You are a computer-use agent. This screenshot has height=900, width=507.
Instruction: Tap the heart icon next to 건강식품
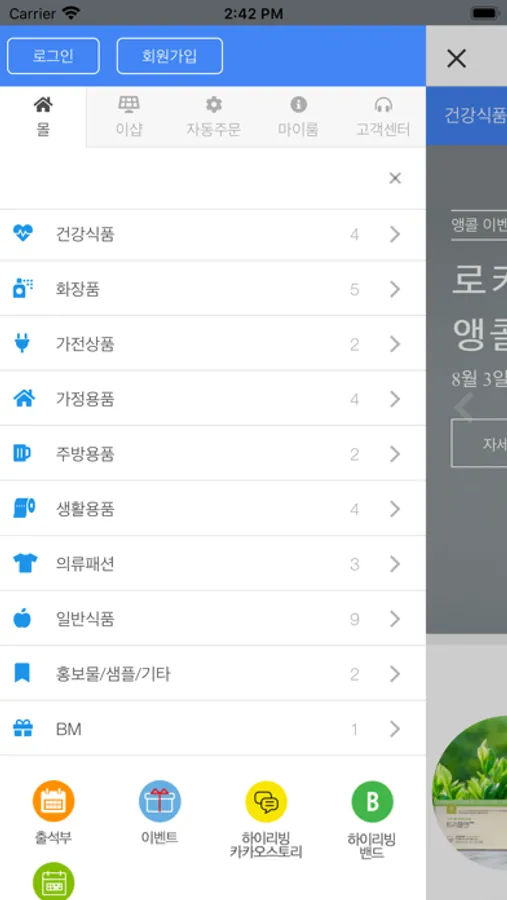click(x=23, y=234)
